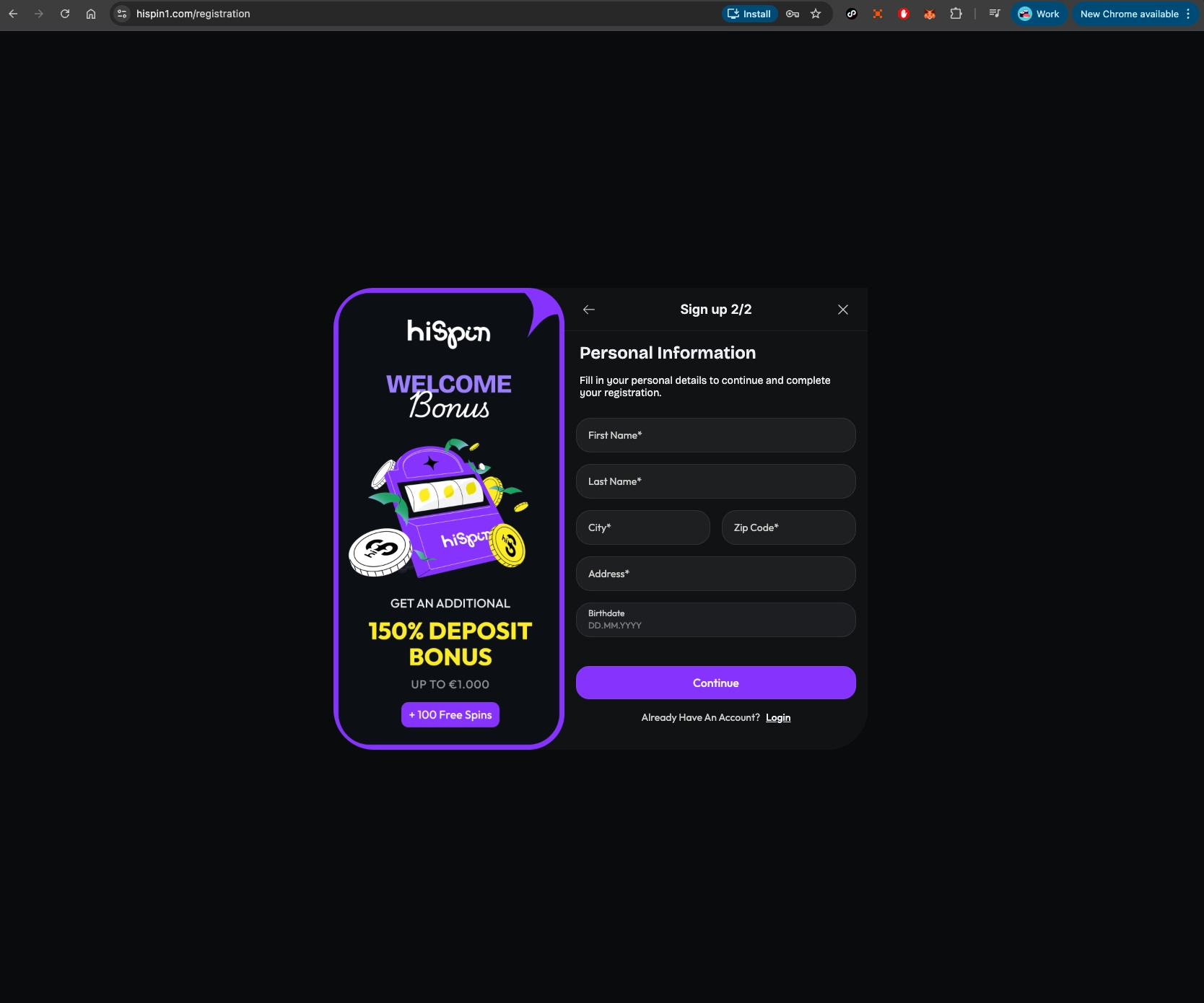Open the browser home page

pos(91,14)
